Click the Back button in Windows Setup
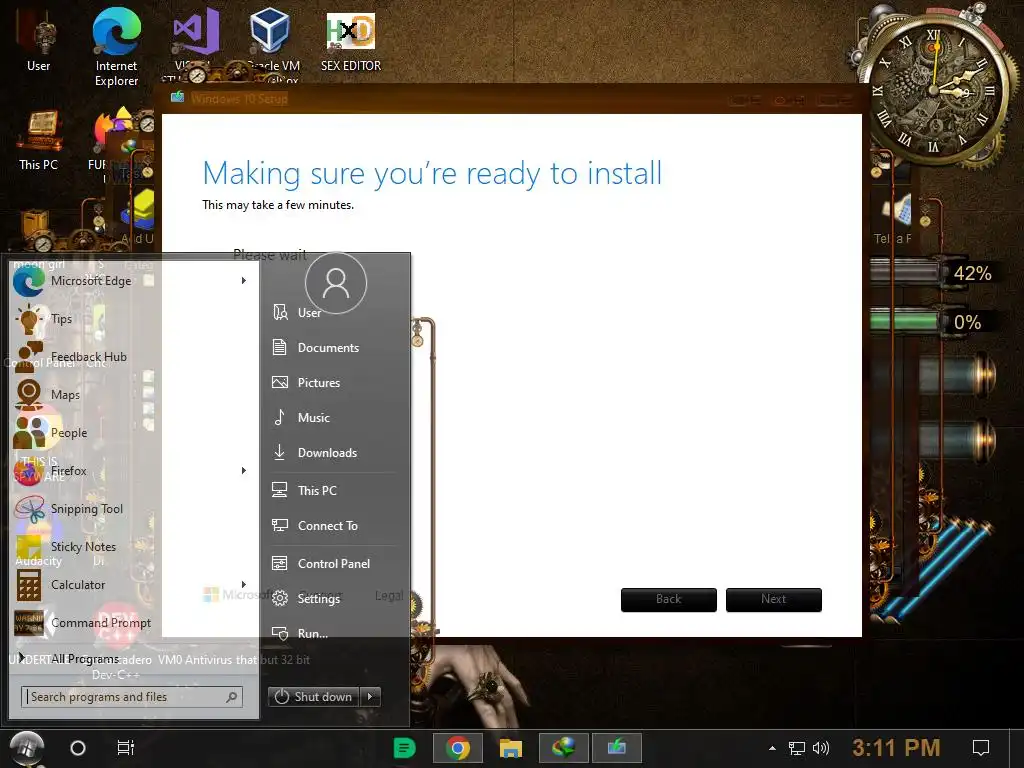Screen dimensions: 1024x768 669,600
